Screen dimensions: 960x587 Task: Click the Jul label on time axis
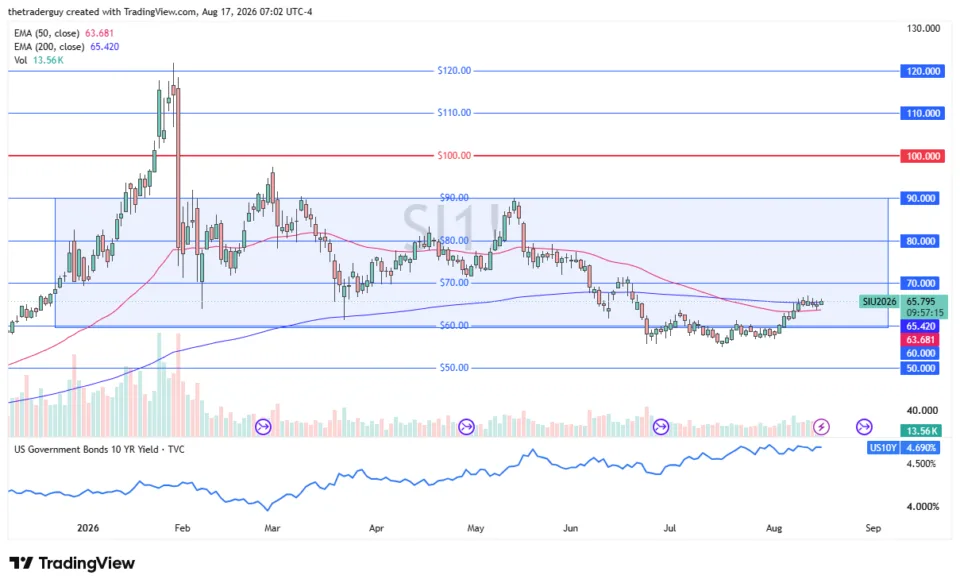tap(670, 528)
